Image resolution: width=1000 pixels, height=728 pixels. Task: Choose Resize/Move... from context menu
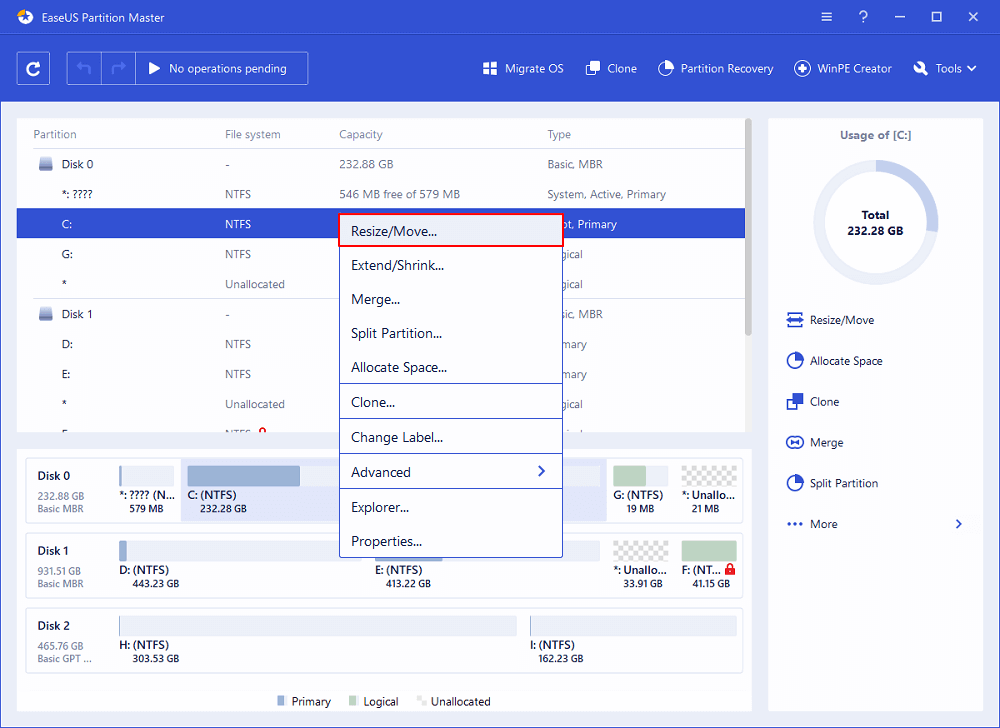click(x=451, y=231)
